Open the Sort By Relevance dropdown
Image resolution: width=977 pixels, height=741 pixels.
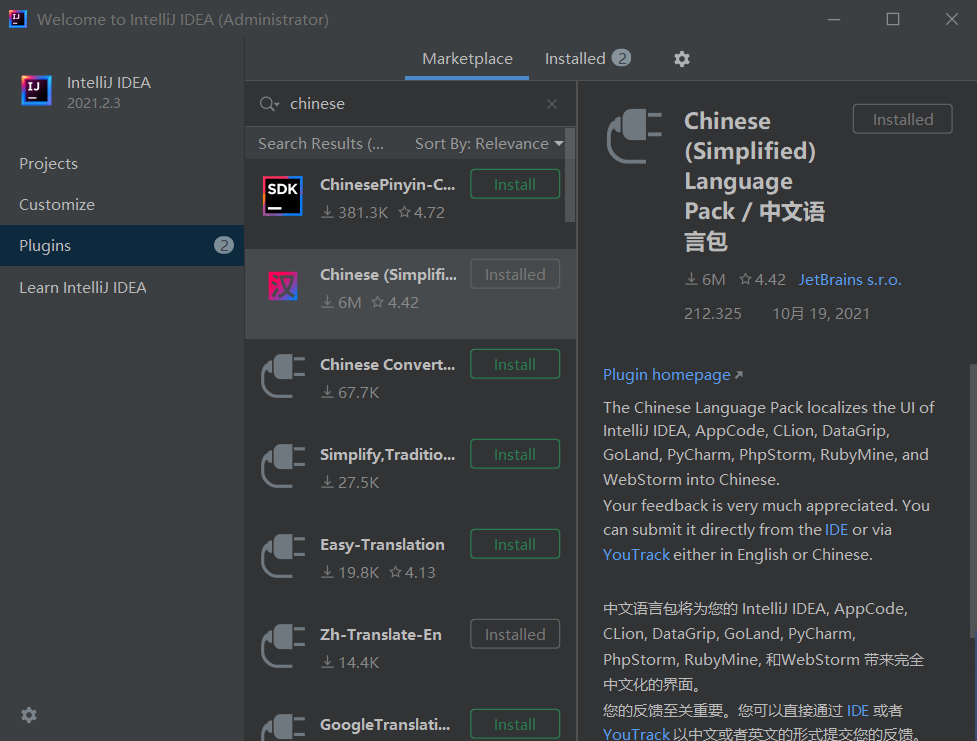pyautogui.click(x=489, y=144)
